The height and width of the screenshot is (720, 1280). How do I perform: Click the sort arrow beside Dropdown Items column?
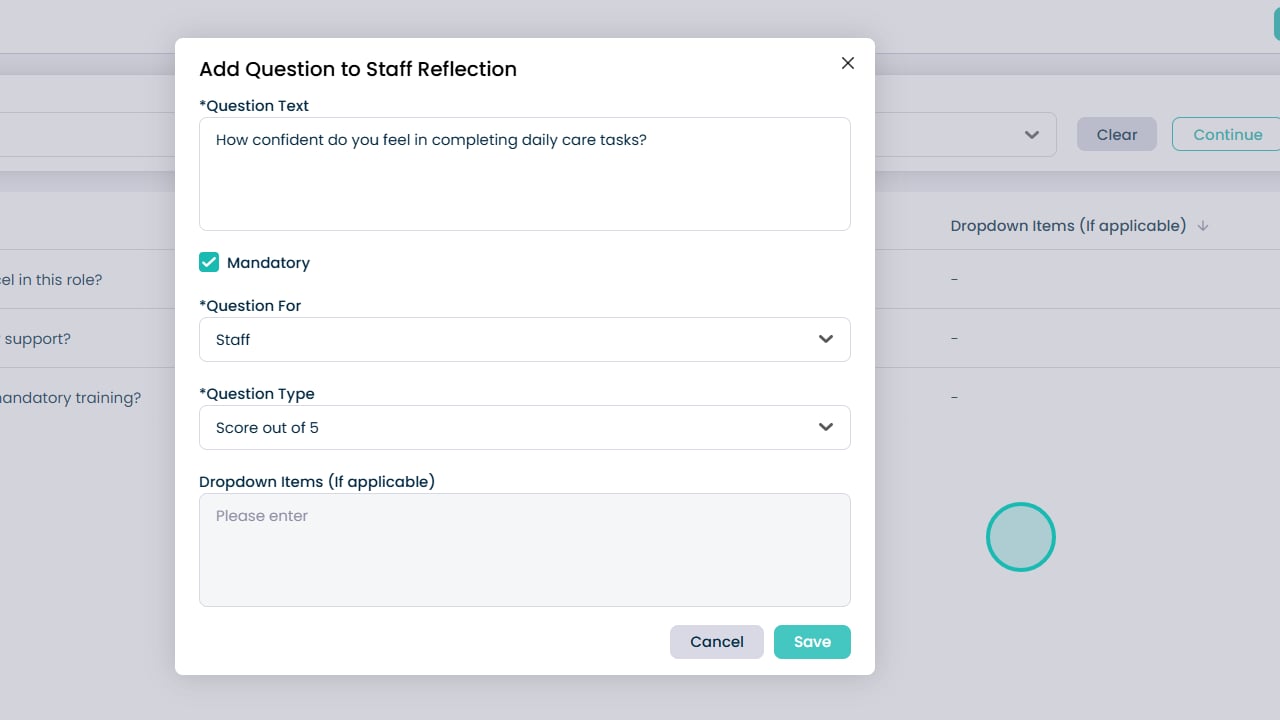[x=1203, y=226]
